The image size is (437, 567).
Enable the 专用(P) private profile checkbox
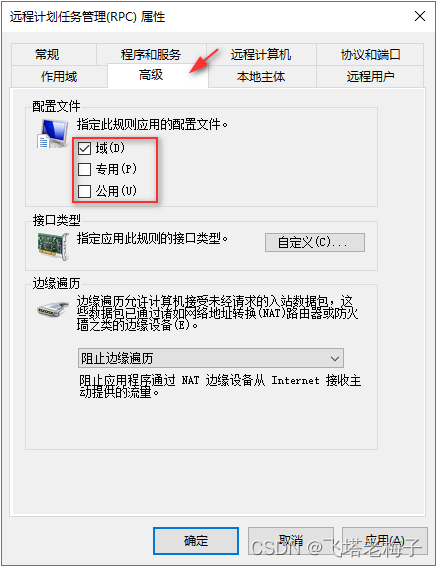[85, 169]
